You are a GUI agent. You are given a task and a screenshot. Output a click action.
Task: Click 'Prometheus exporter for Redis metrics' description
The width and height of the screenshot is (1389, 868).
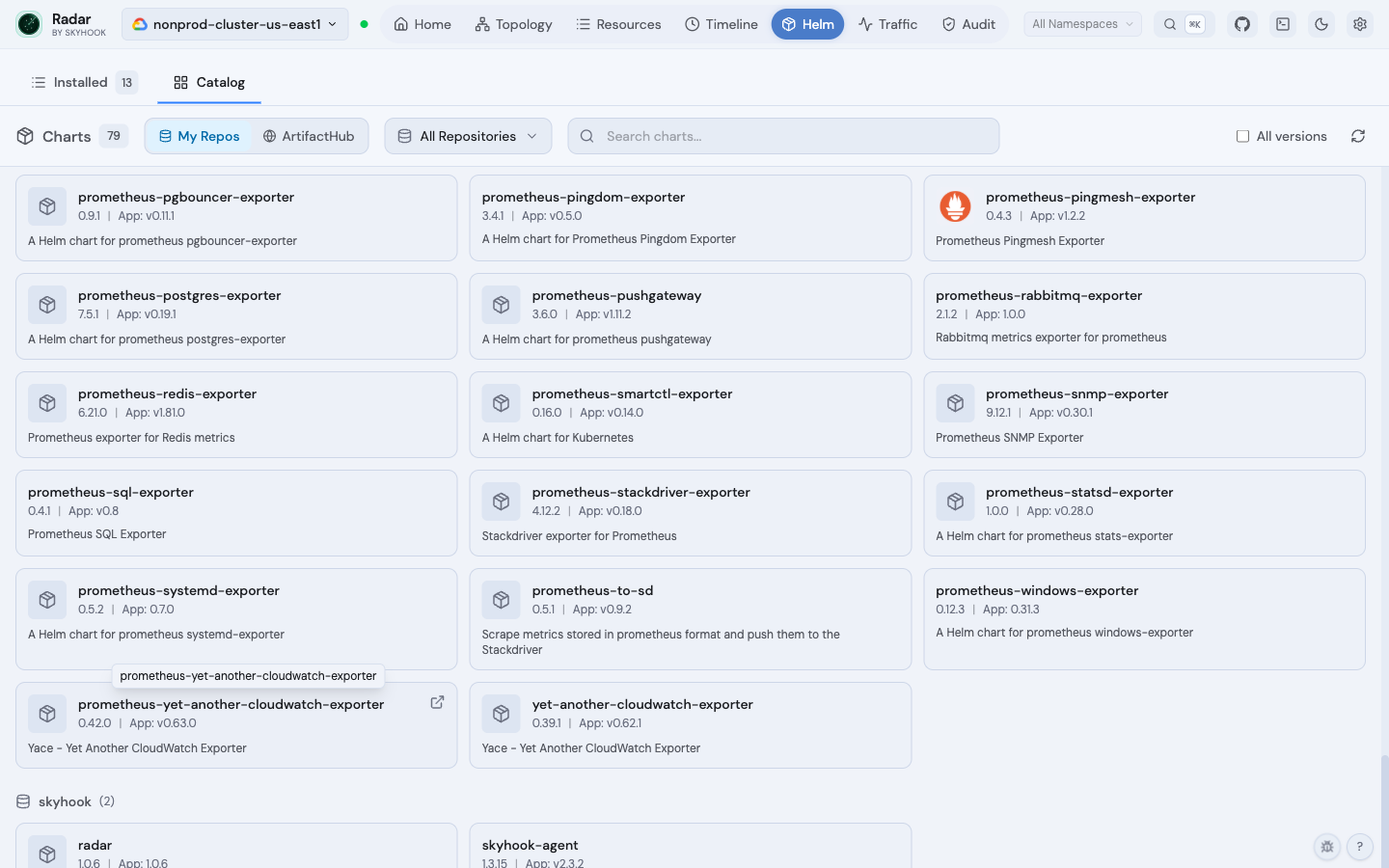(x=131, y=438)
